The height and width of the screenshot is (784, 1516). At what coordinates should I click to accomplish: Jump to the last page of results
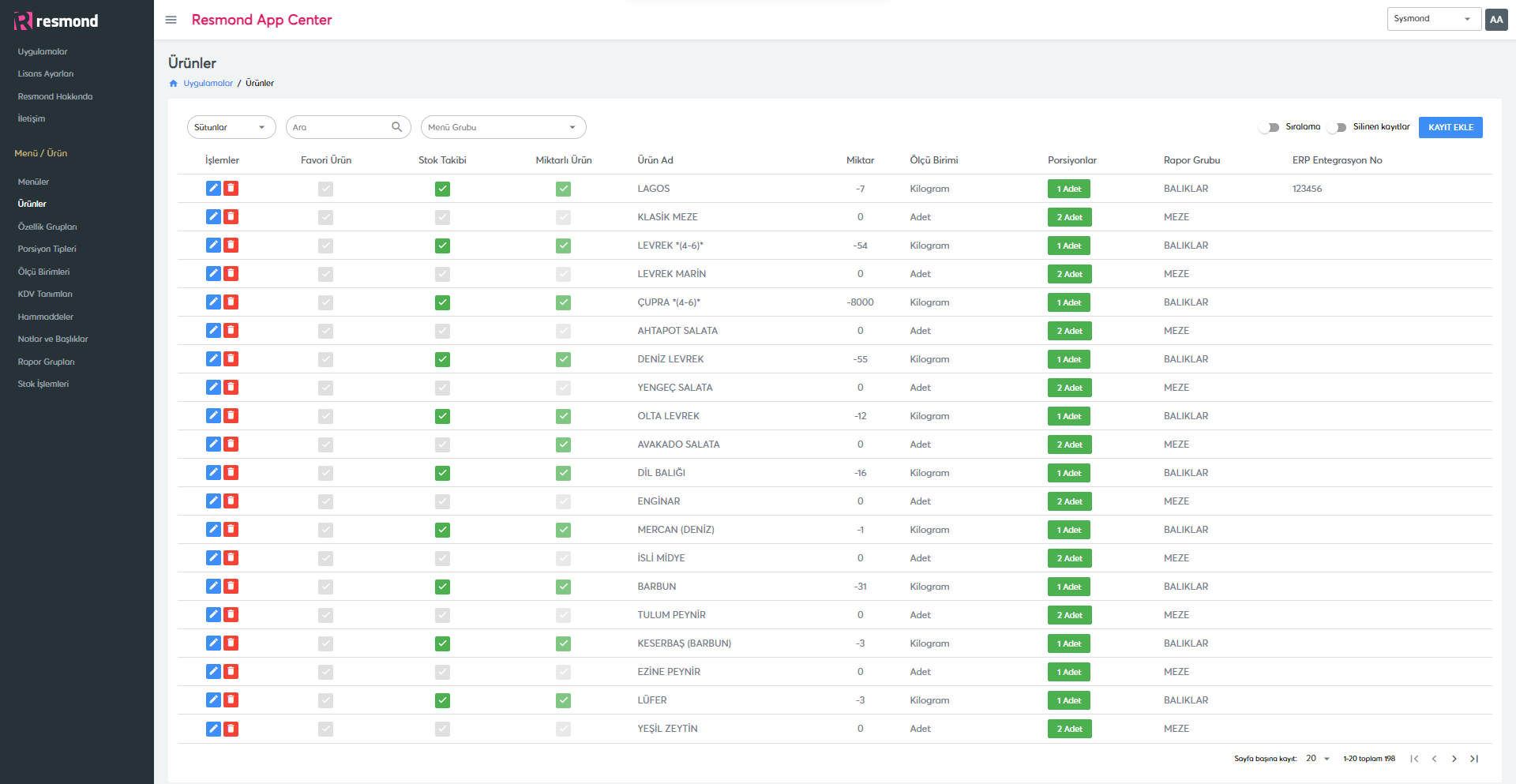pyautogui.click(x=1473, y=759)
